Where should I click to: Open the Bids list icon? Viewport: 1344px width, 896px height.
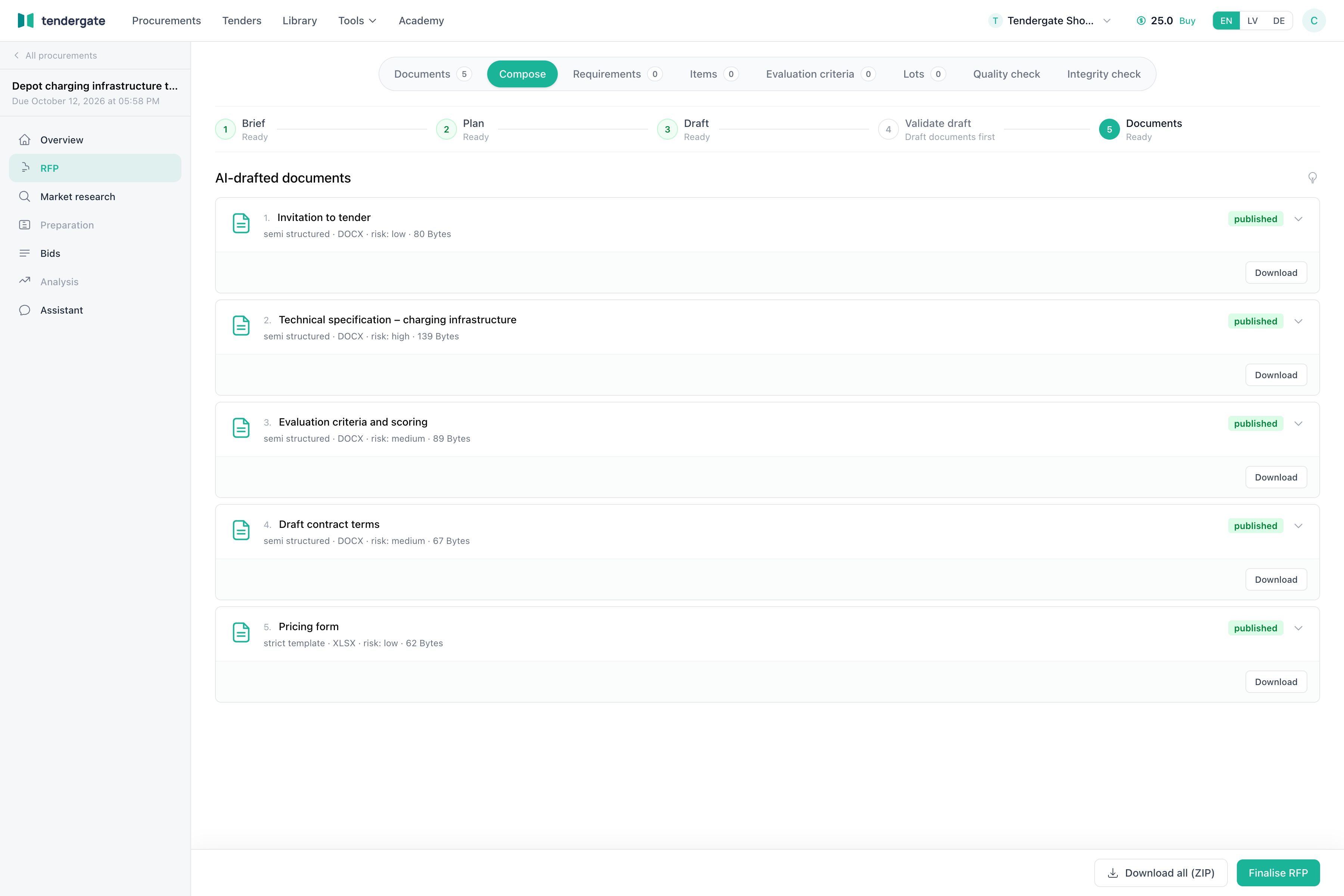click(25, 253)
